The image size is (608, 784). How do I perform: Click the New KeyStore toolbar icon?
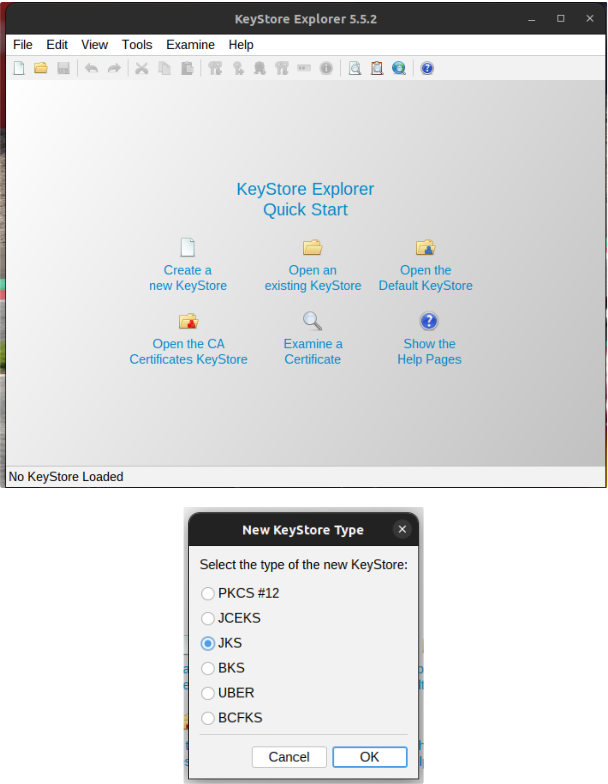pyautogui.click(x=19, y=68)
